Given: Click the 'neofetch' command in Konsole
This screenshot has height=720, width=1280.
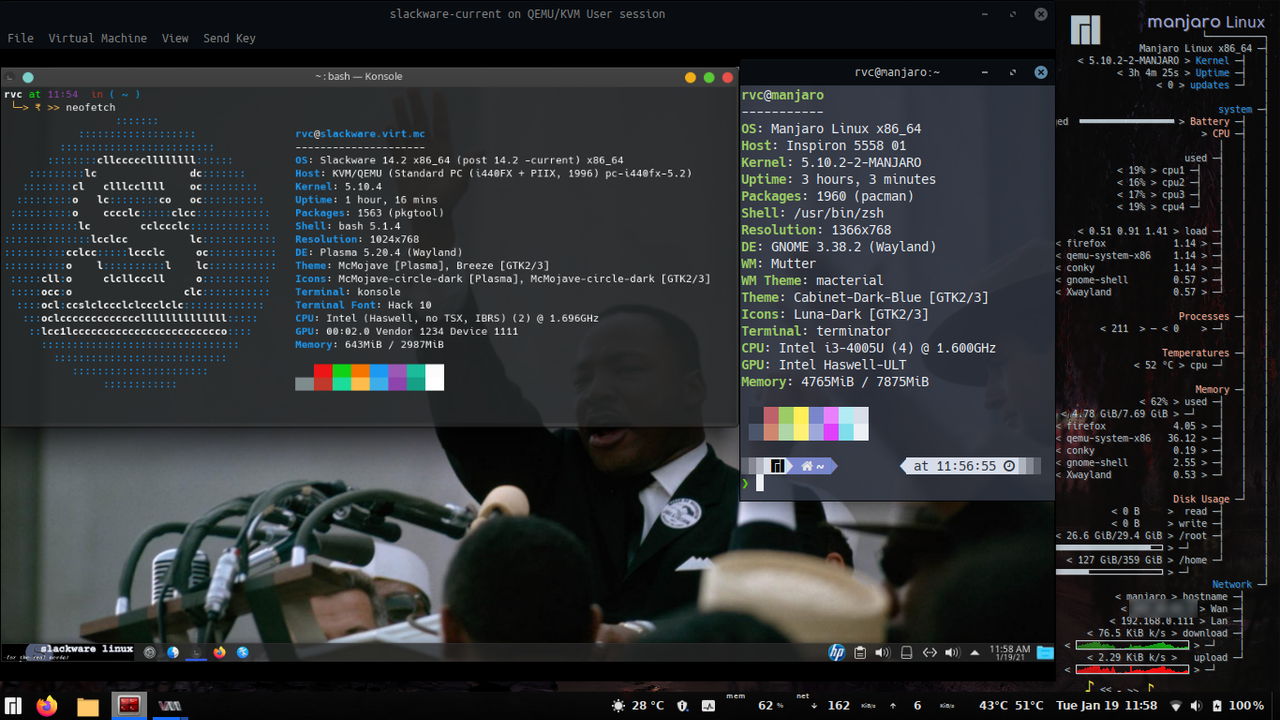Looking at the screenshot, I should (x=91, y=107).
